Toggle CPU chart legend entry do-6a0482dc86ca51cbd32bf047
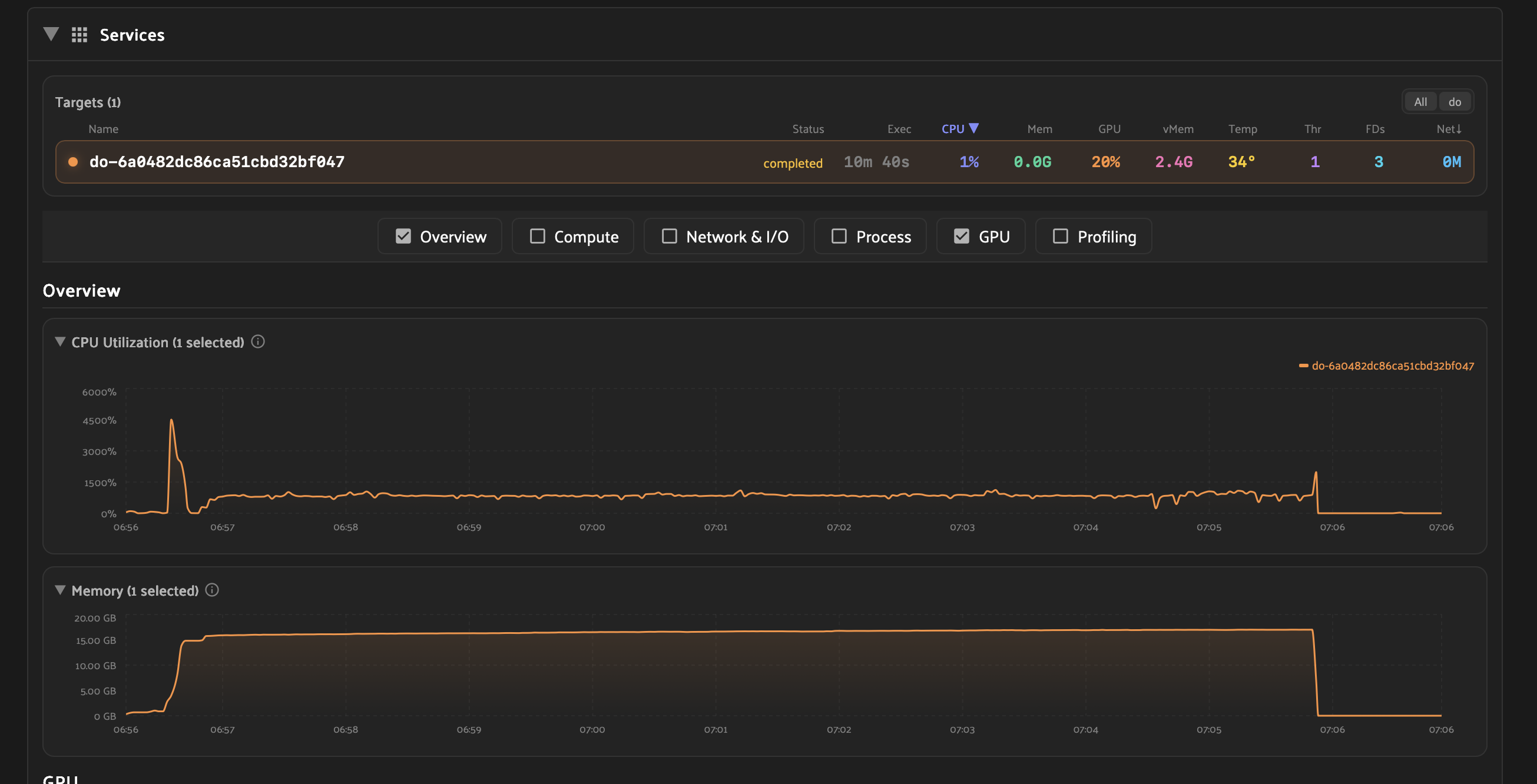 tap(1386, 366)
